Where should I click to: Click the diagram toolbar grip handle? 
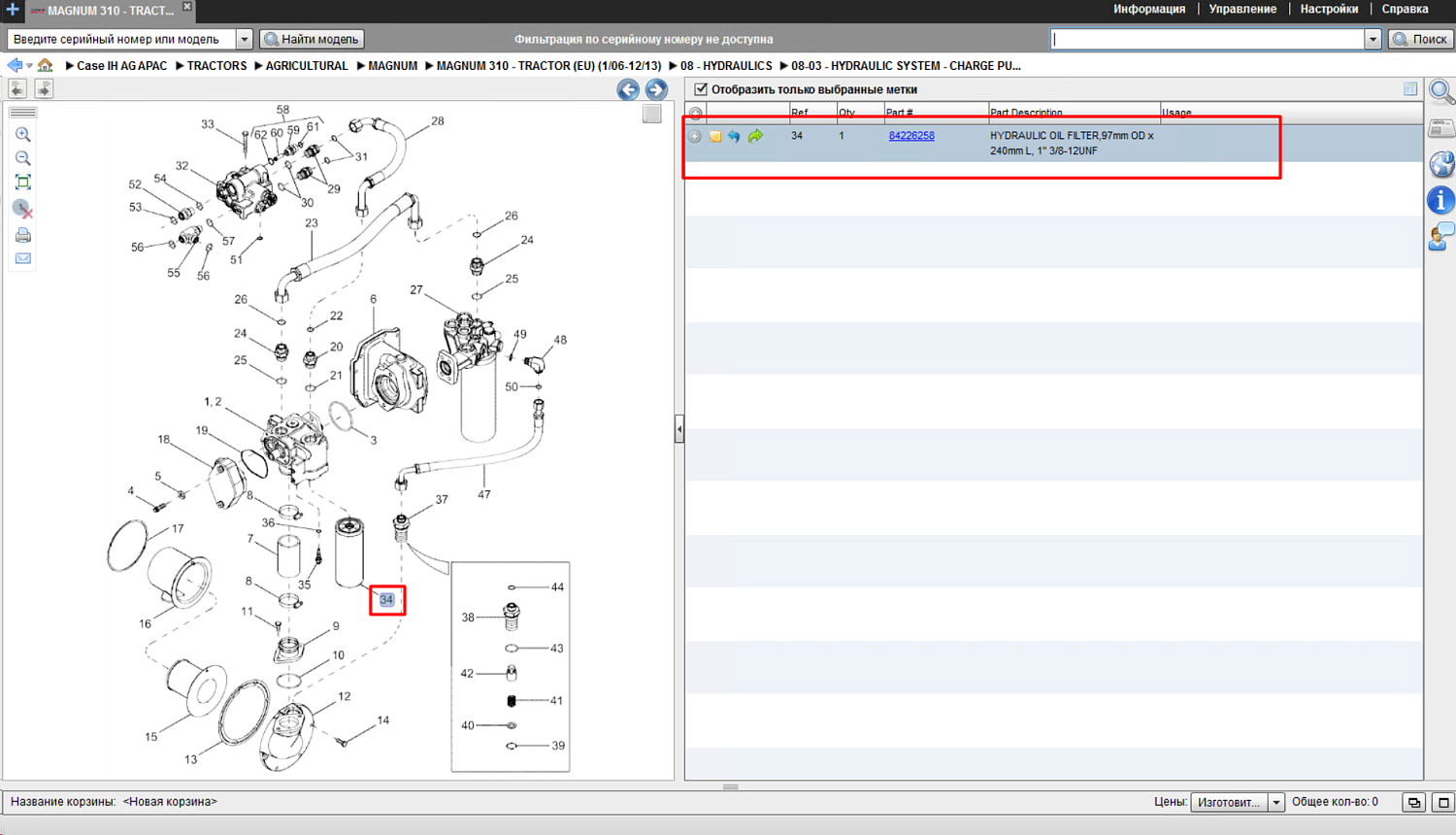[x=22, y=113]
